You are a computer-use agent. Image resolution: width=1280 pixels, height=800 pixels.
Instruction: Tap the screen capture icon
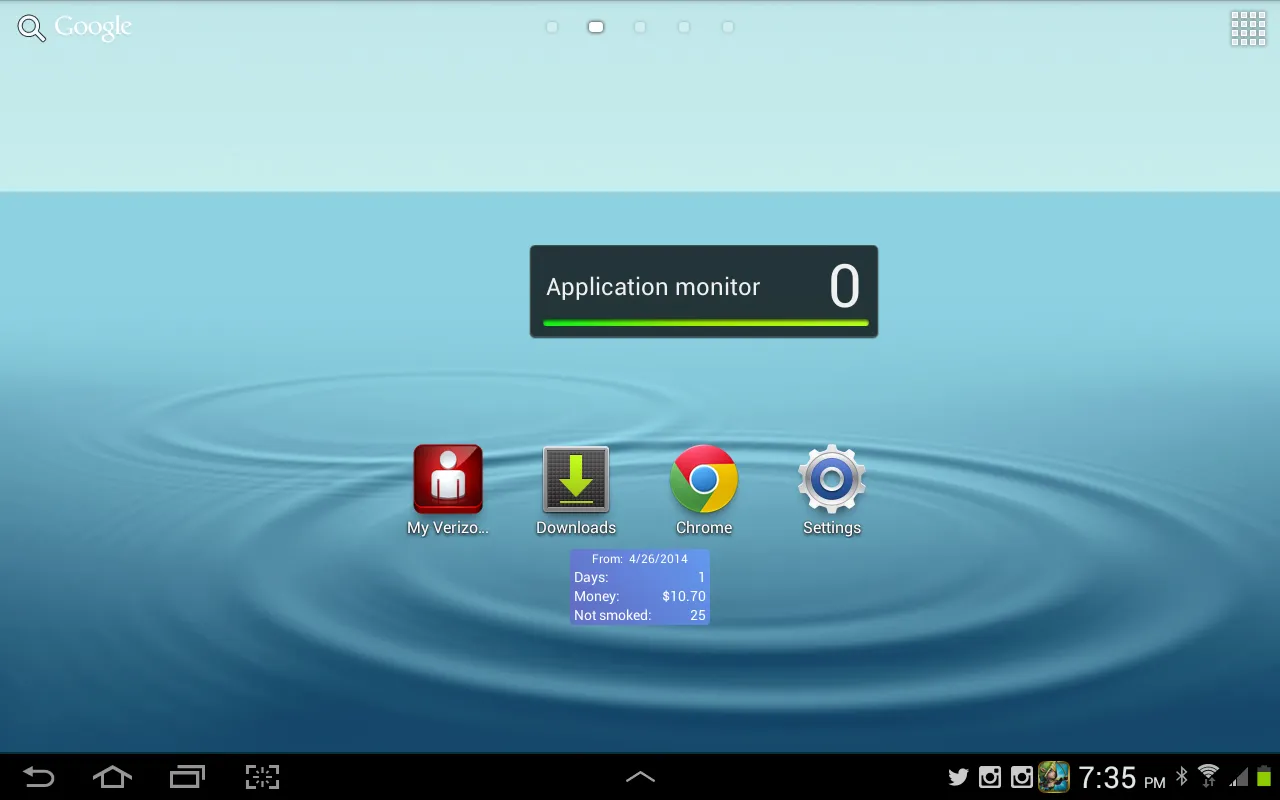point(262,777)
